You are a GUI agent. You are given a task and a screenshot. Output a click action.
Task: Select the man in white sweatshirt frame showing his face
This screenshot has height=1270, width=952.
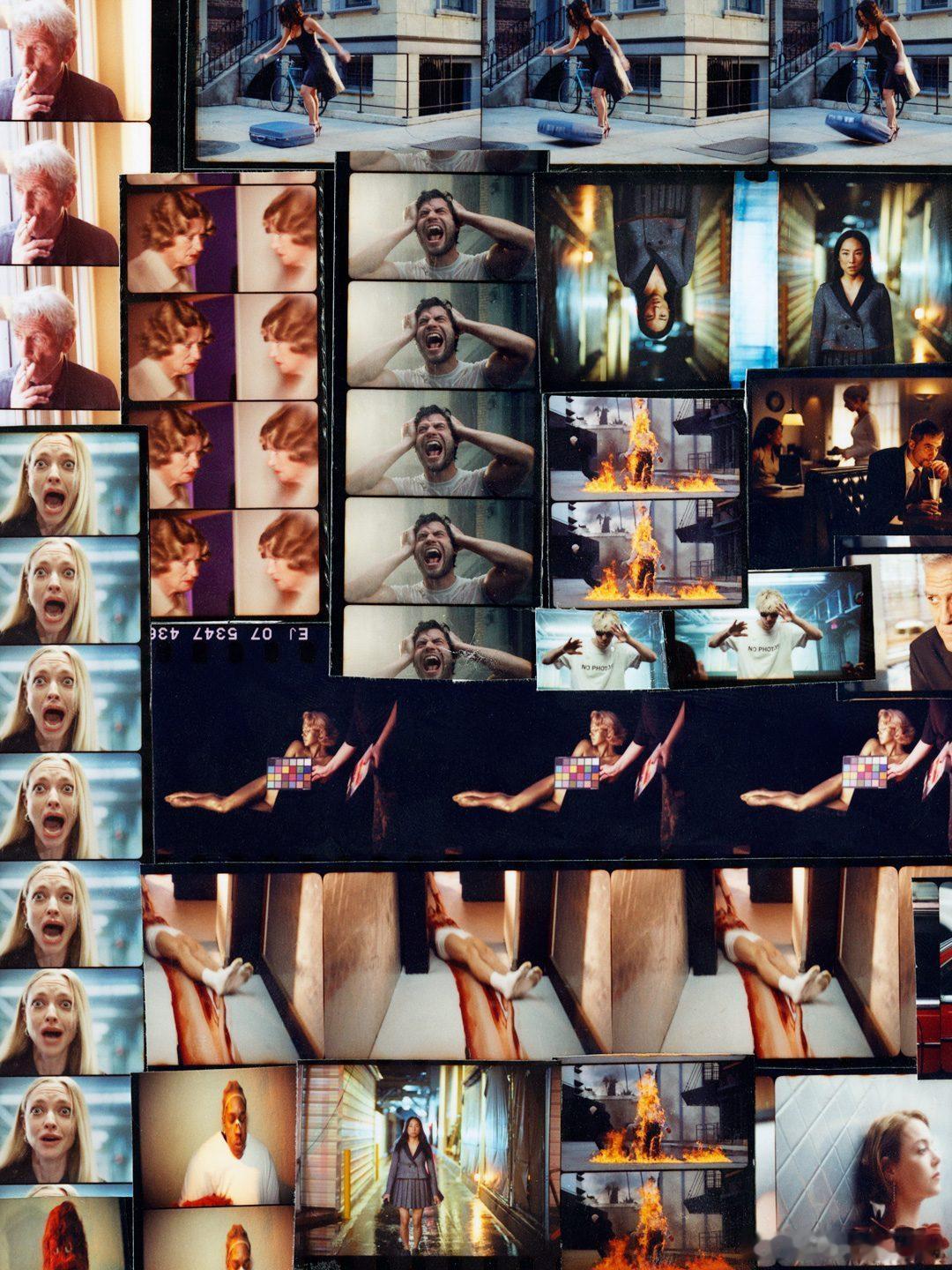point(218,1136)
